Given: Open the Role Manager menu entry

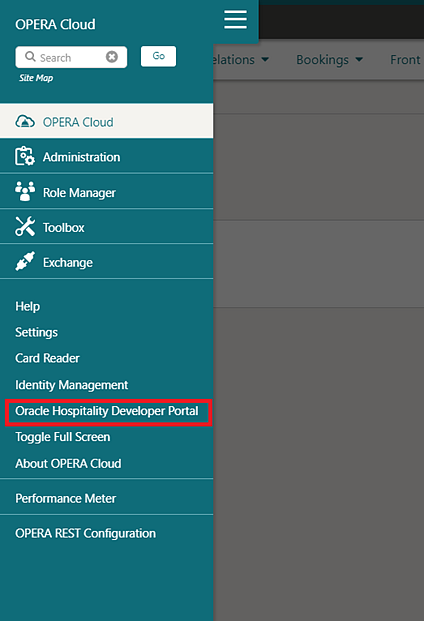Looking at the screenshot, I should point(106,192).
